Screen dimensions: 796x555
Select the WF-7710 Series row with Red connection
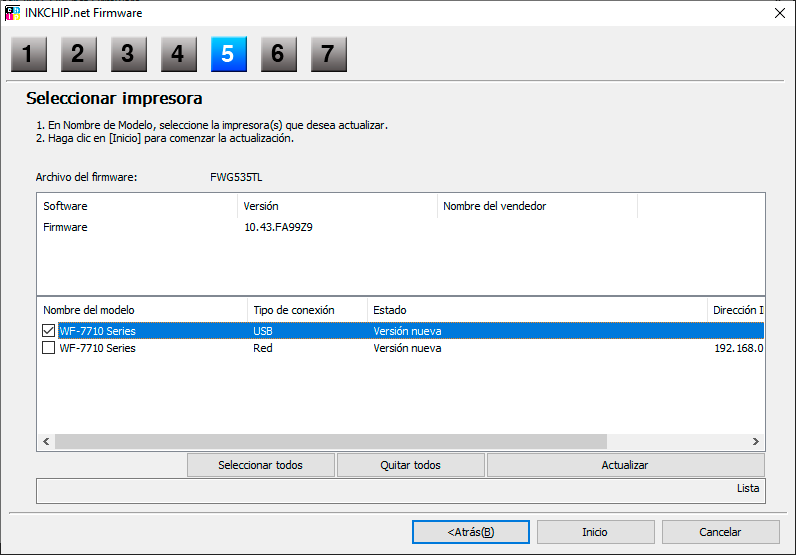coord(401,348)
